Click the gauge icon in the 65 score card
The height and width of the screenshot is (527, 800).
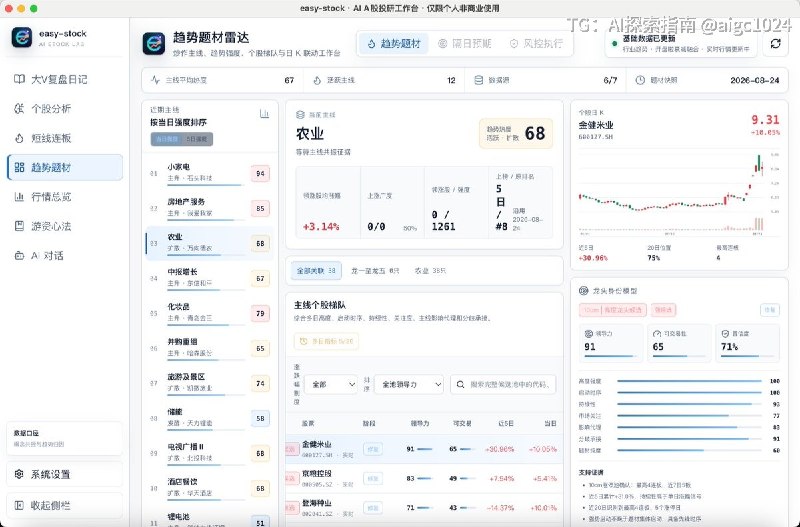657,333
